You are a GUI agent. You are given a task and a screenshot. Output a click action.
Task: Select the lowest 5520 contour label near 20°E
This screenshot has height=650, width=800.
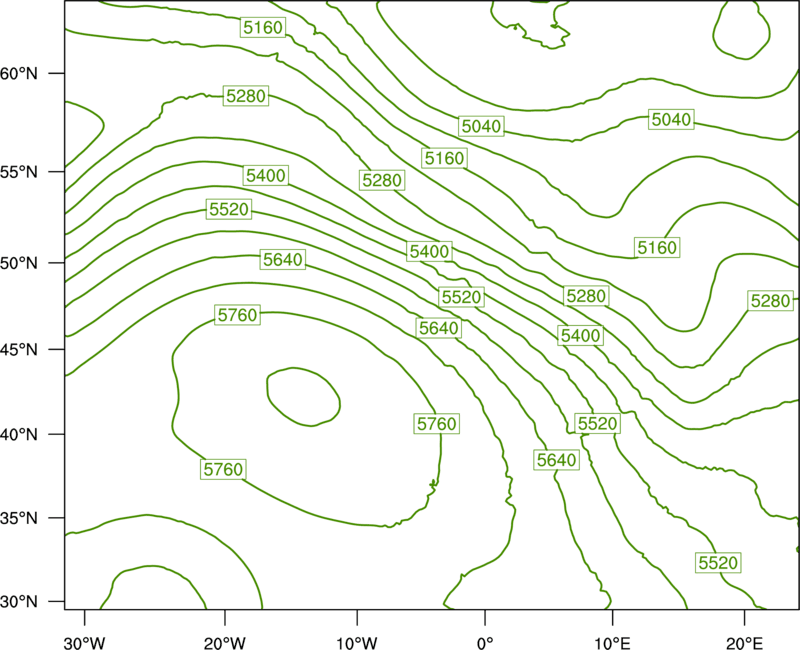click(718, 562)
